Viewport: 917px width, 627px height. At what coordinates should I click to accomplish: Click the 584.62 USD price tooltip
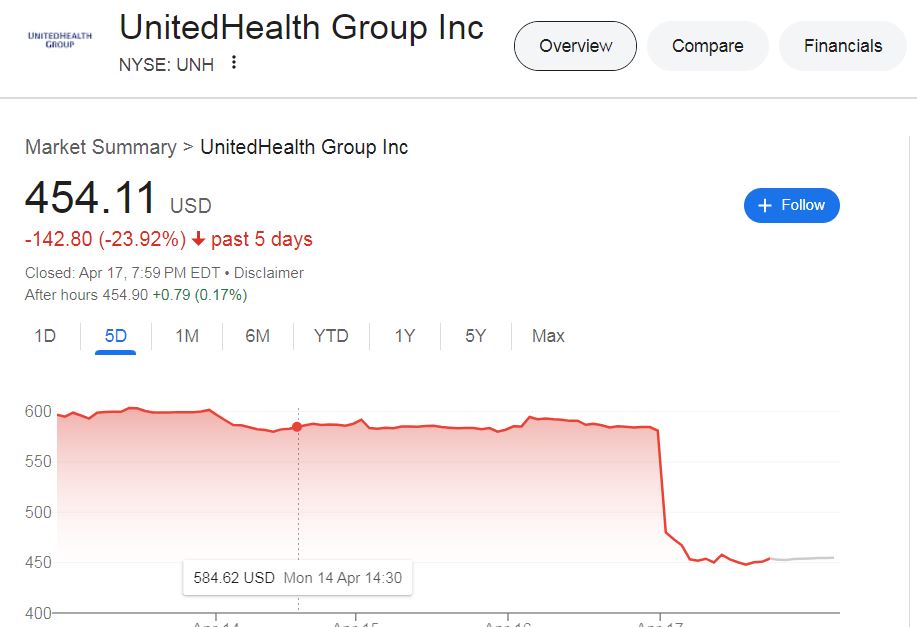point(297,578)
